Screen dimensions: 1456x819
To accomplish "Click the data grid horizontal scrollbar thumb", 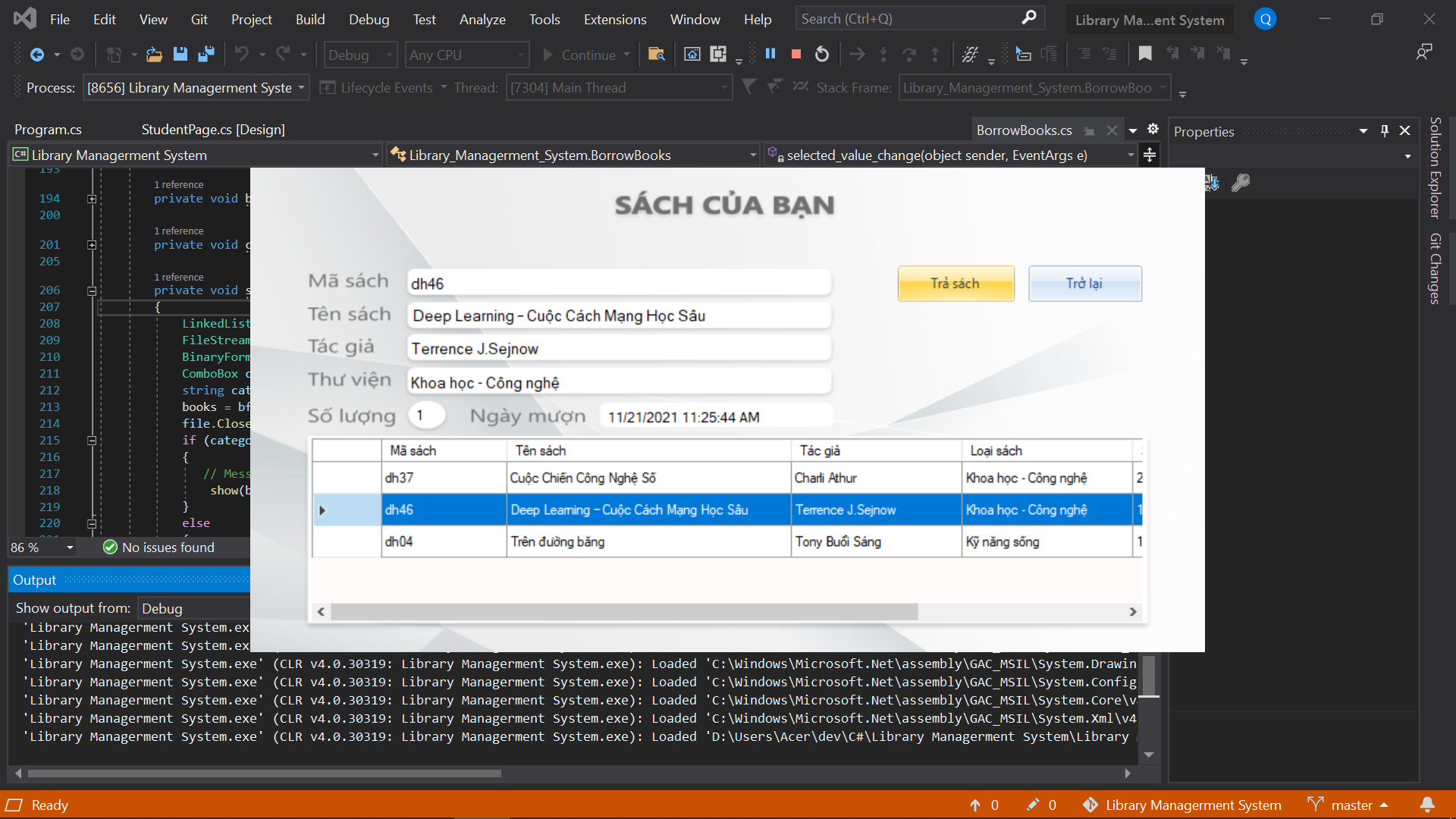I will pos(623,611).
